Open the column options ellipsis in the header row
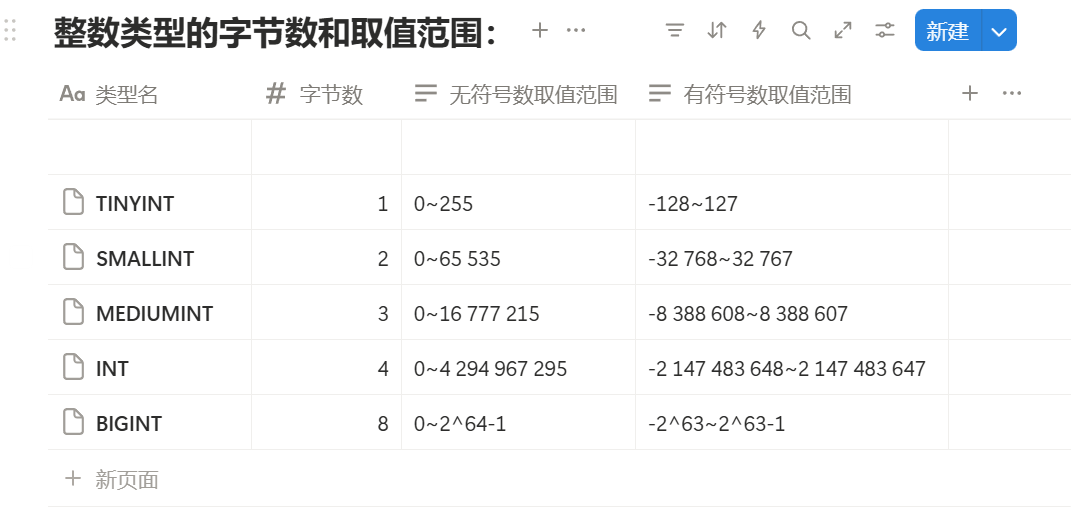 click(x=1012, y=93)
